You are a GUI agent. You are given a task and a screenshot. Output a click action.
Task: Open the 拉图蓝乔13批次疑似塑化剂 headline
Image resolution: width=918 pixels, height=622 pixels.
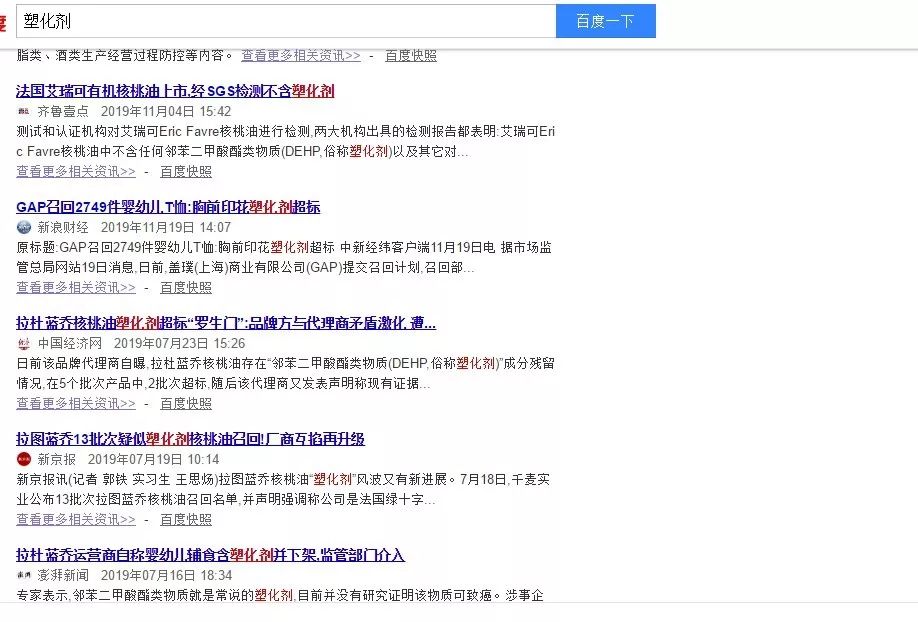coord(190,439)
